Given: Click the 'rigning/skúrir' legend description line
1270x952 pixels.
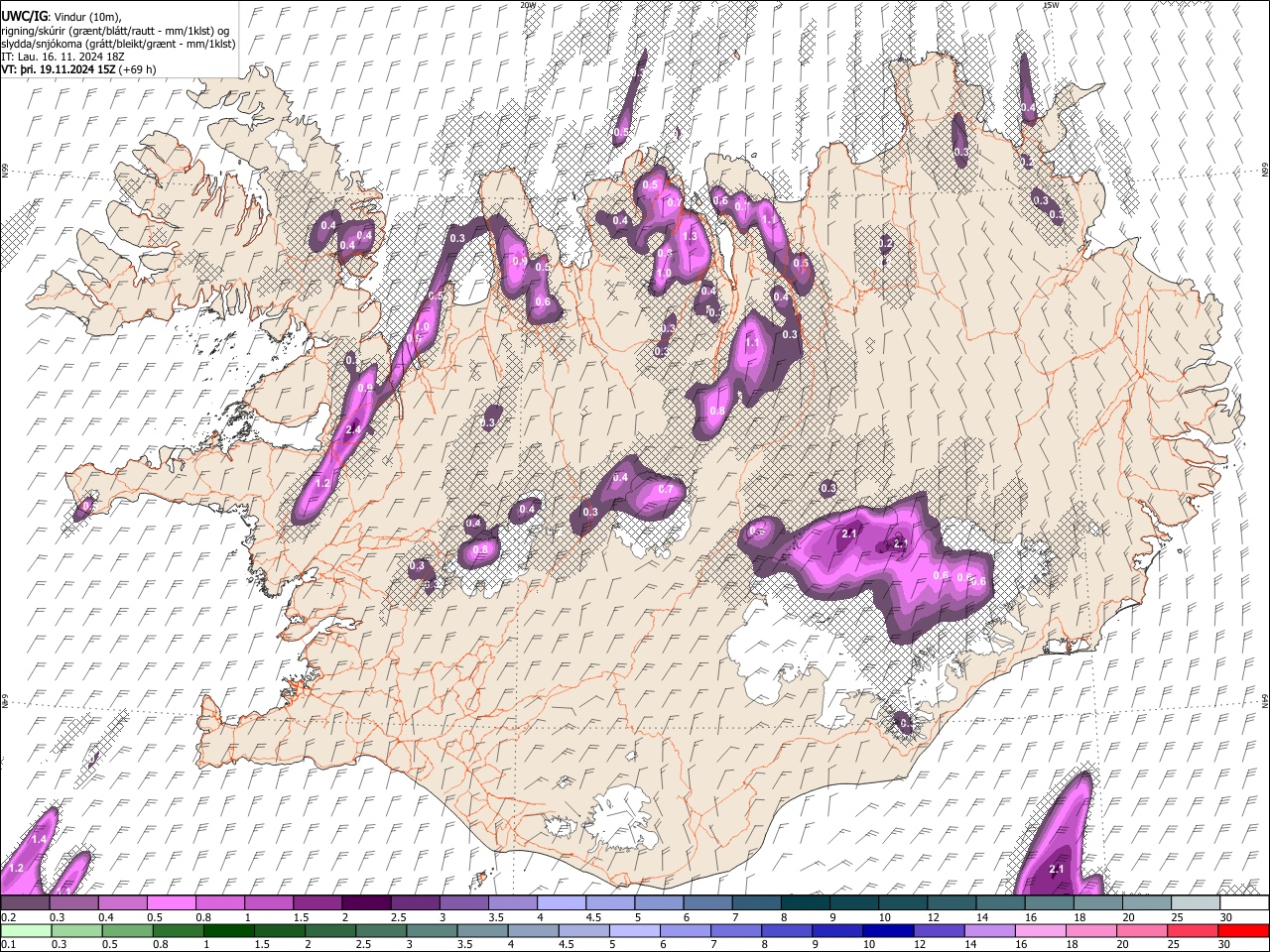Looking at the screenshot, I should pyautogui.click(x=117, y=31).
